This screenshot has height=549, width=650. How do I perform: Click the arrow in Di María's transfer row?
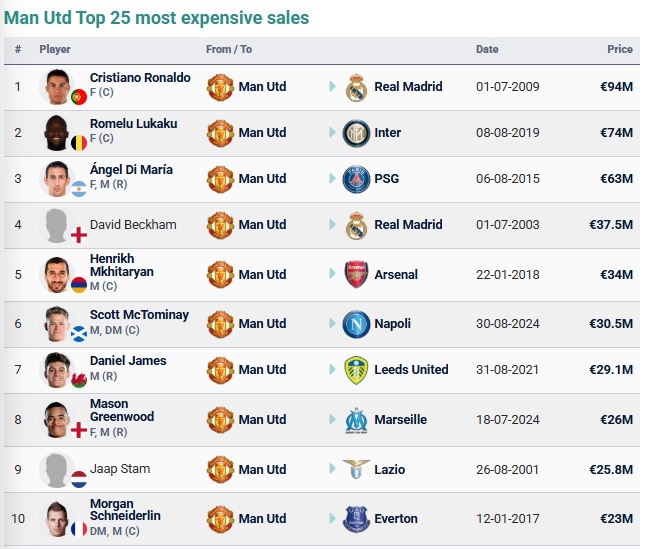pos(332,179)
